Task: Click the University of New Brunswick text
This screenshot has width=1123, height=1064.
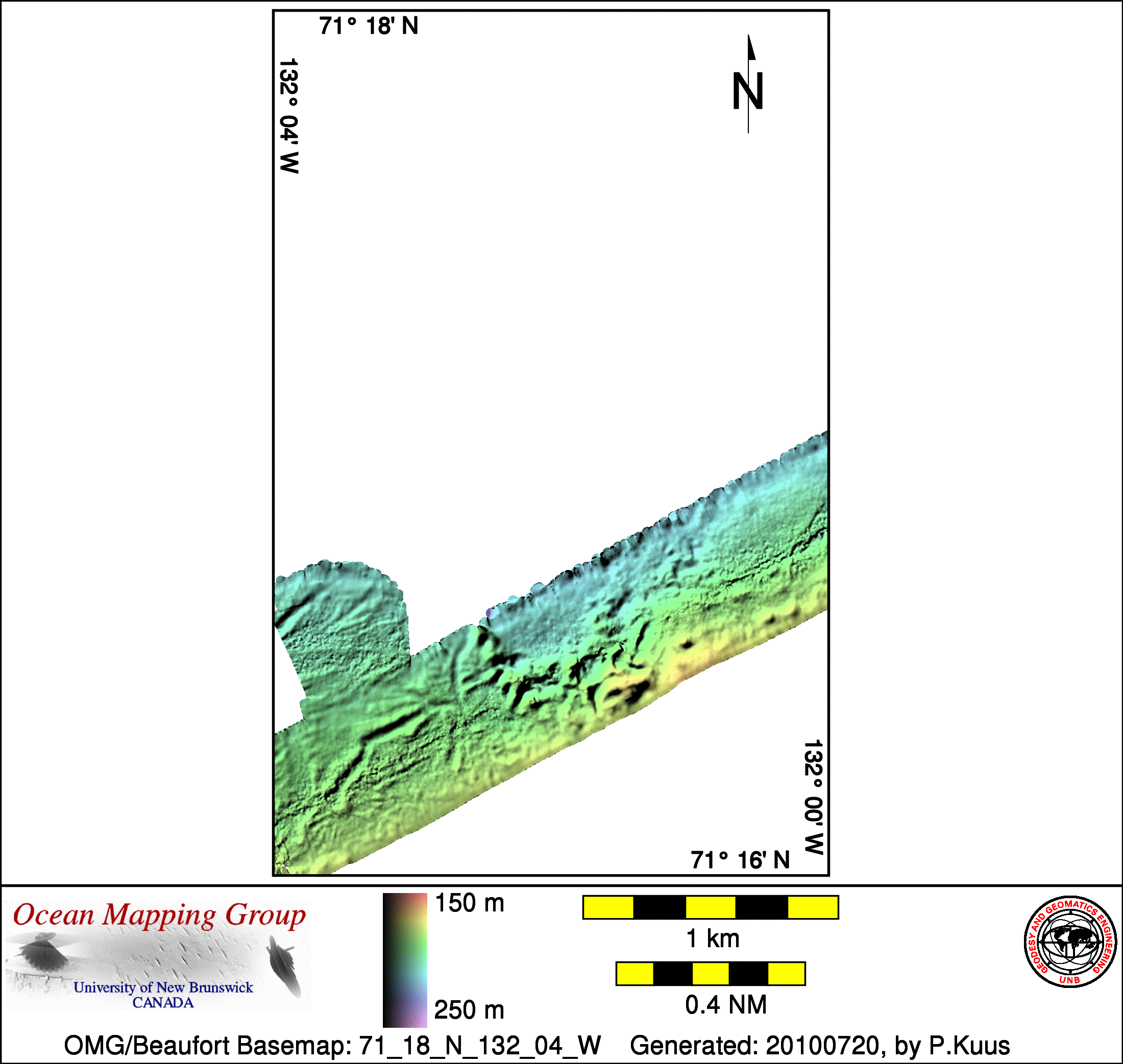Action: (163, 987)
